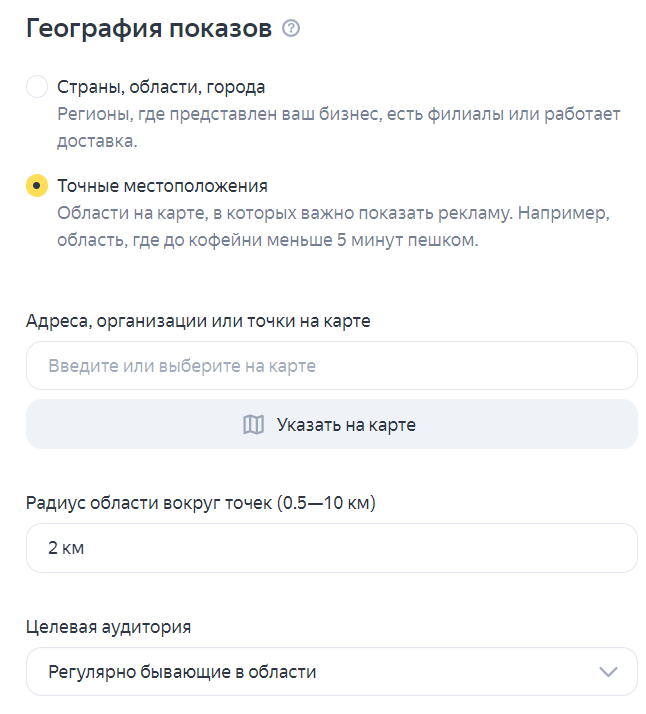Image resolution: width=646 pixels, height=714 pixels.
Task: Focus the Введите или выберите на карте field
Action: coord(331,366)
